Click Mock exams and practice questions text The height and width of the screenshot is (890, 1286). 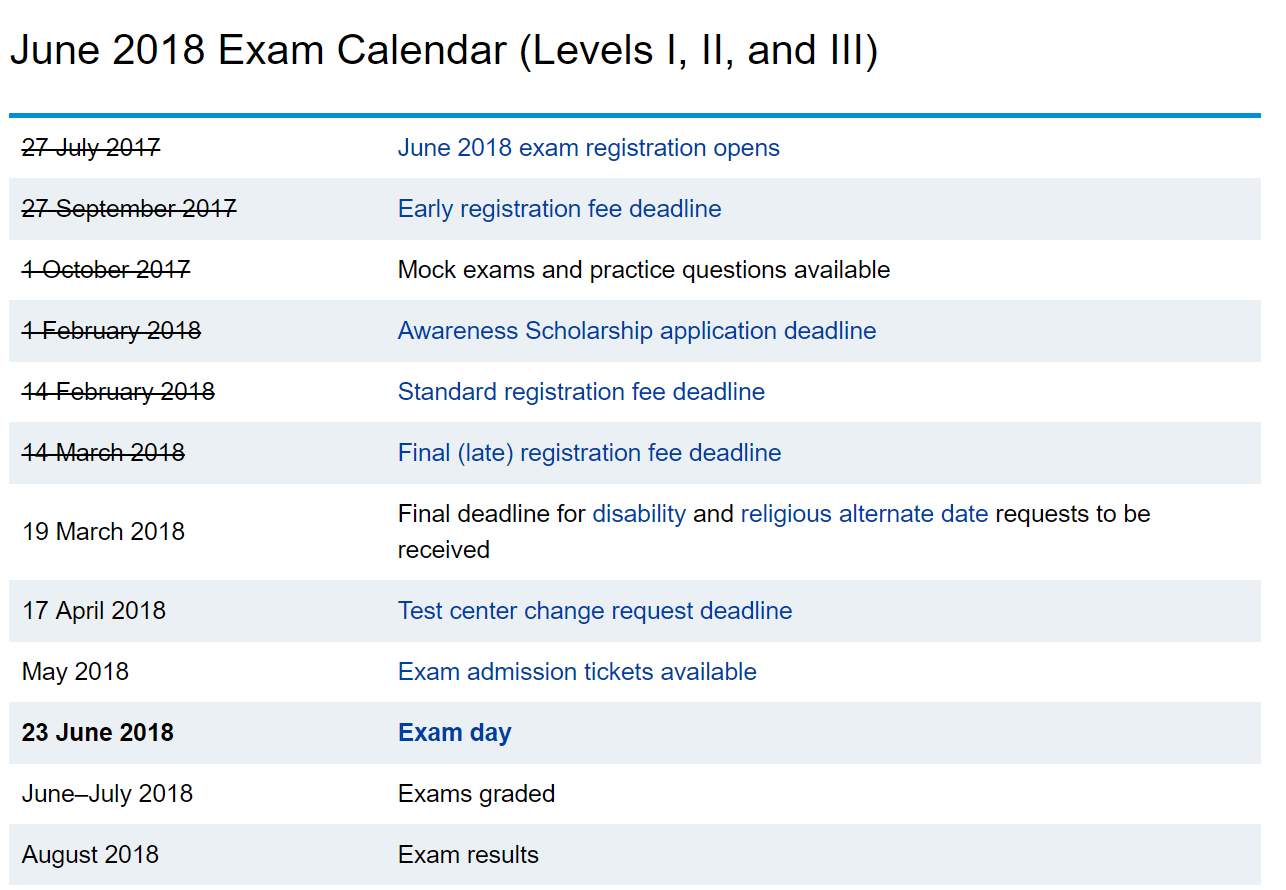(x=643, y=270)
